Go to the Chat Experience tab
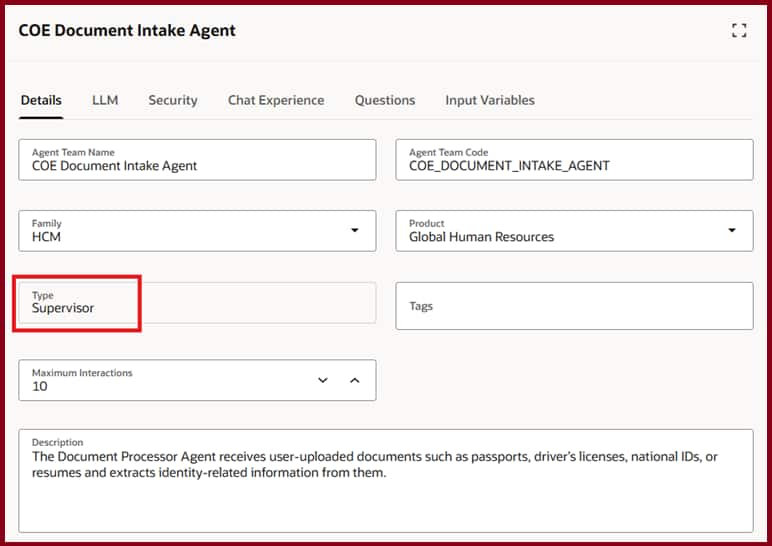 pyautogui.click(x=276, y=100)
